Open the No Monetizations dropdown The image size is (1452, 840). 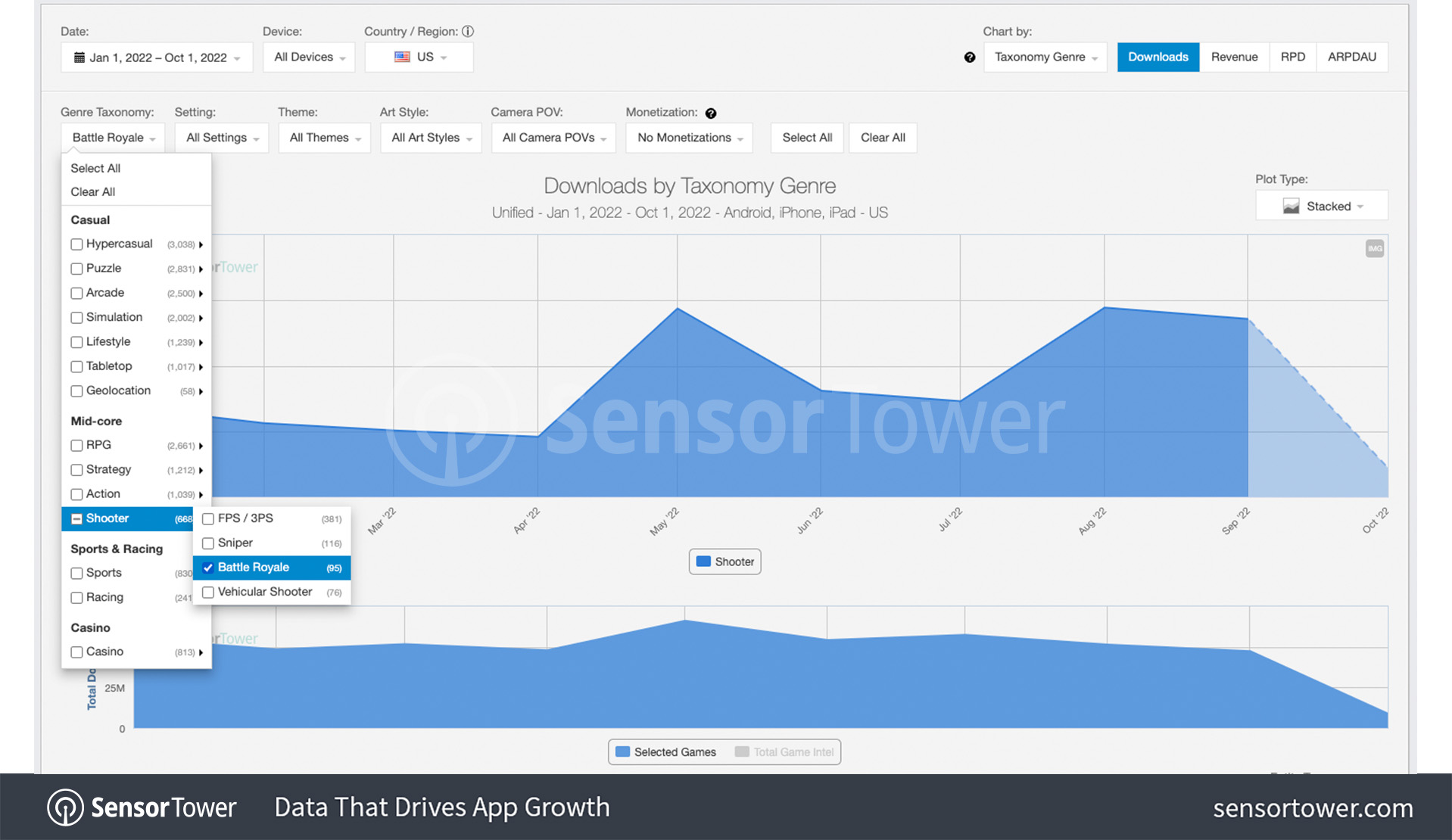690,138
